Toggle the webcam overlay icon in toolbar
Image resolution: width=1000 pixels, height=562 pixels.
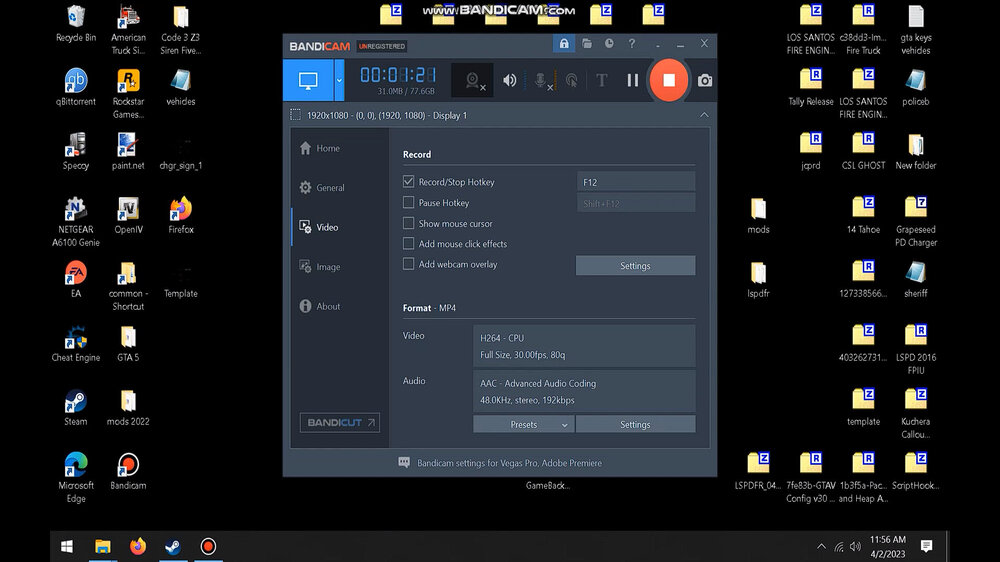(472, 80)
